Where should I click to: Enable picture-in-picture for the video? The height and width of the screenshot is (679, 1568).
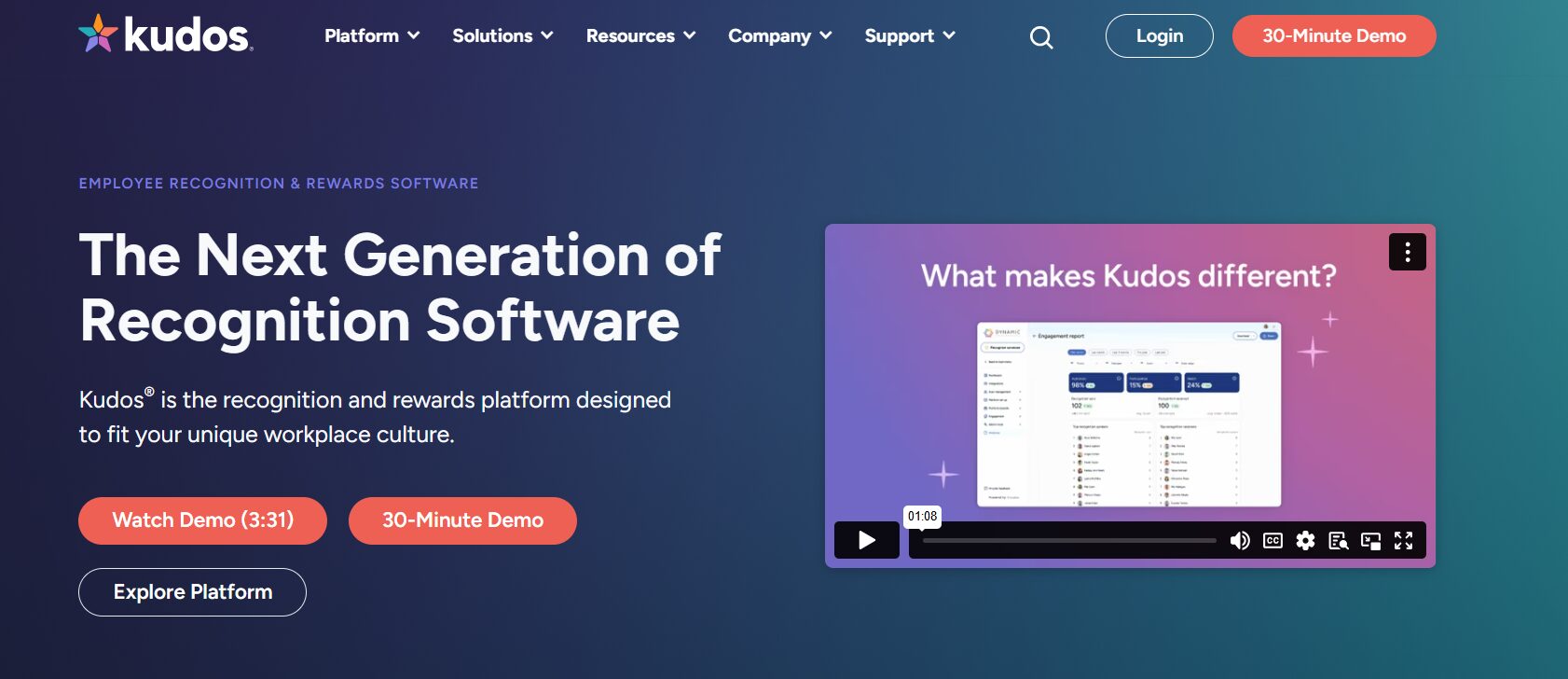(1370, 541)
